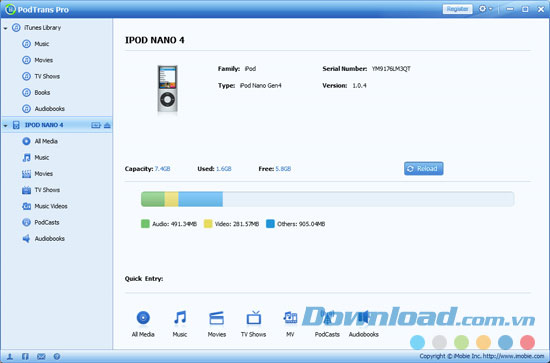Click the Free 5.8GB value
The image size is (550, 363).
coord(283,169)
